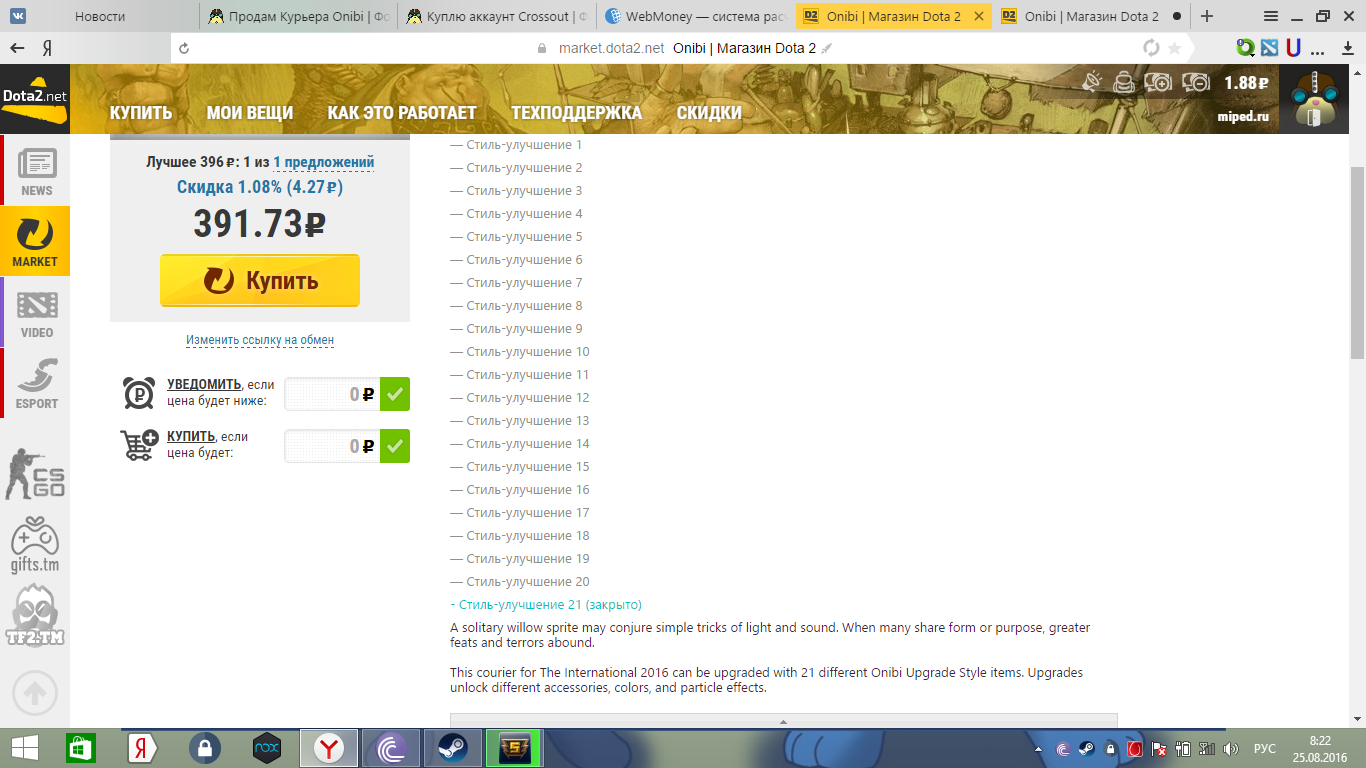Screen dimensions: 1366x768
Task: Switch to 'Продам Курьера Onibi' tab
Action: tap(299, 16)
